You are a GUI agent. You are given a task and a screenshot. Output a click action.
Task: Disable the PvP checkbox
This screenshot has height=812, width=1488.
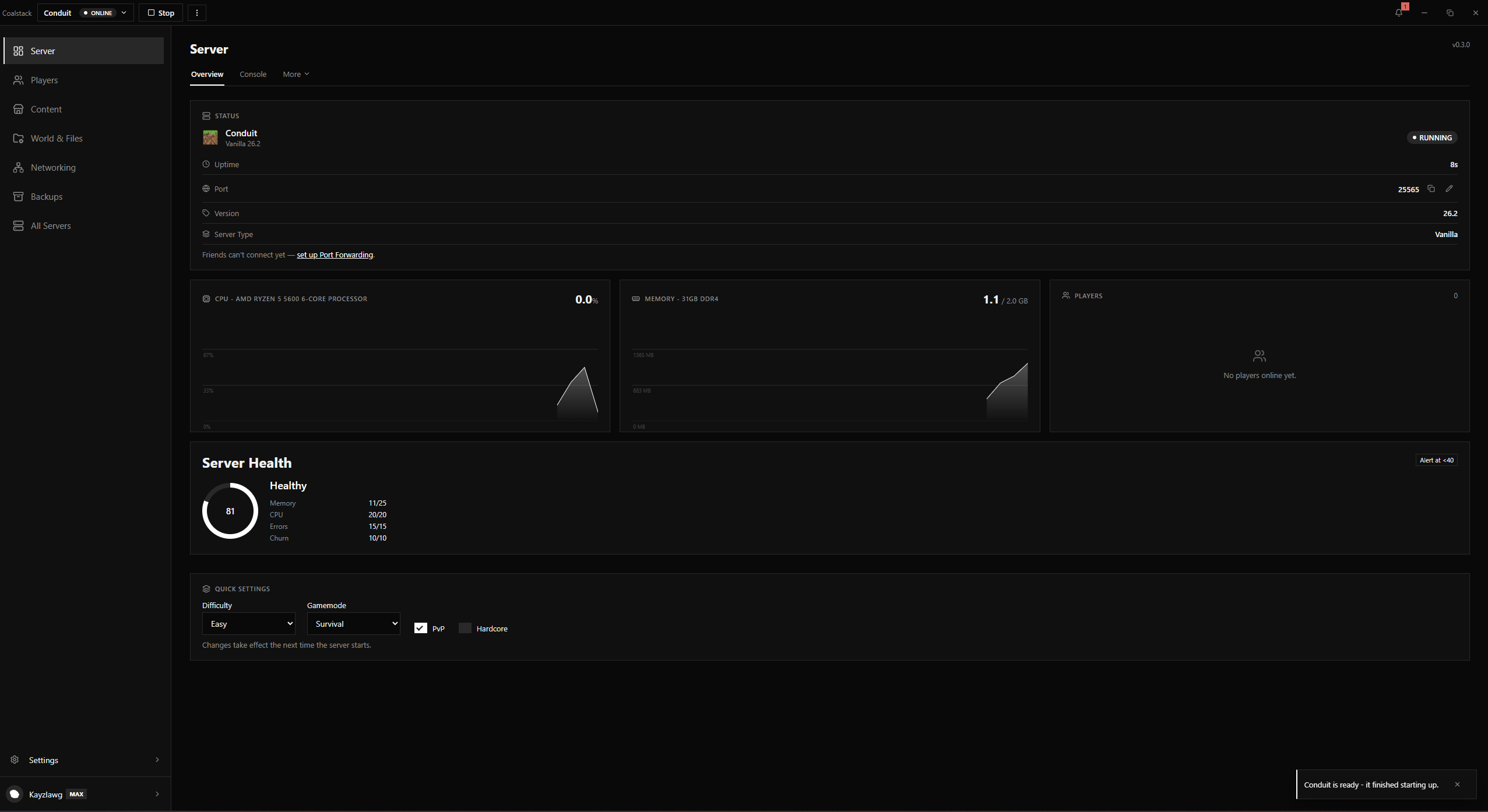click(x=421, y=628)
